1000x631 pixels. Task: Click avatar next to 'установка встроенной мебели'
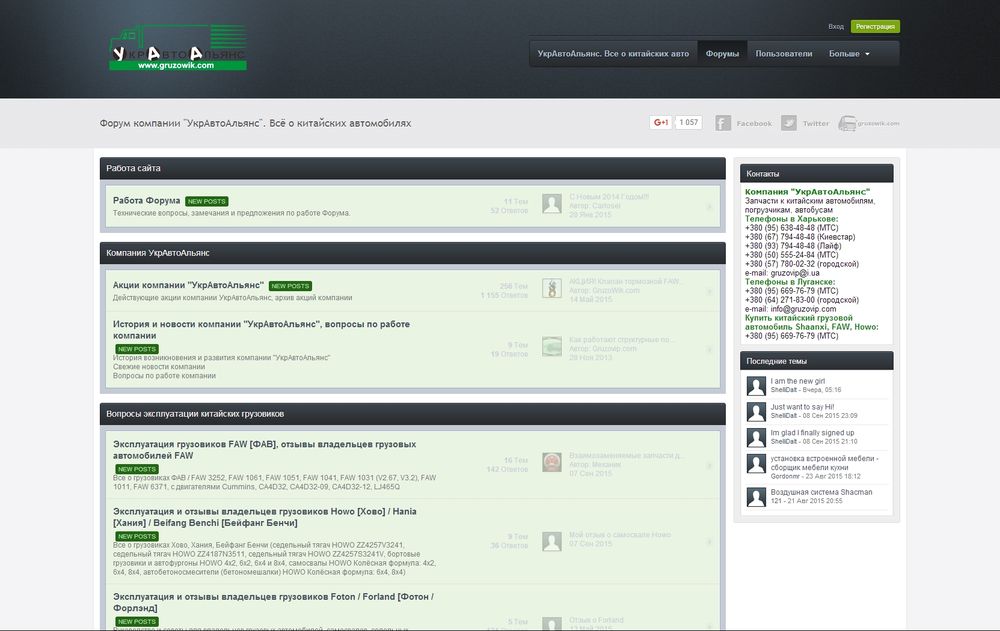[756, 464]
